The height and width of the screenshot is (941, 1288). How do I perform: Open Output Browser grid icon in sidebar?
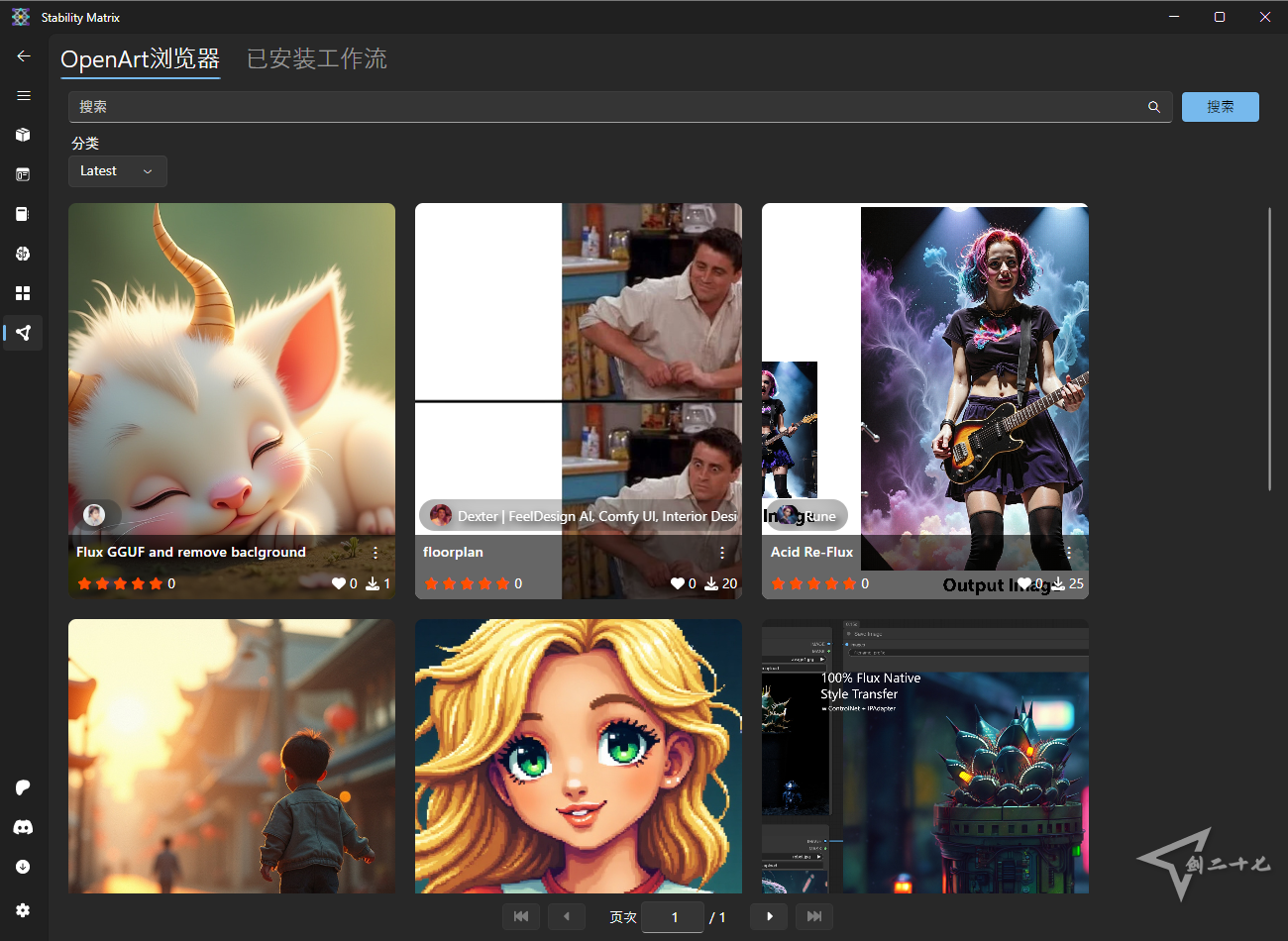[24, 293]
